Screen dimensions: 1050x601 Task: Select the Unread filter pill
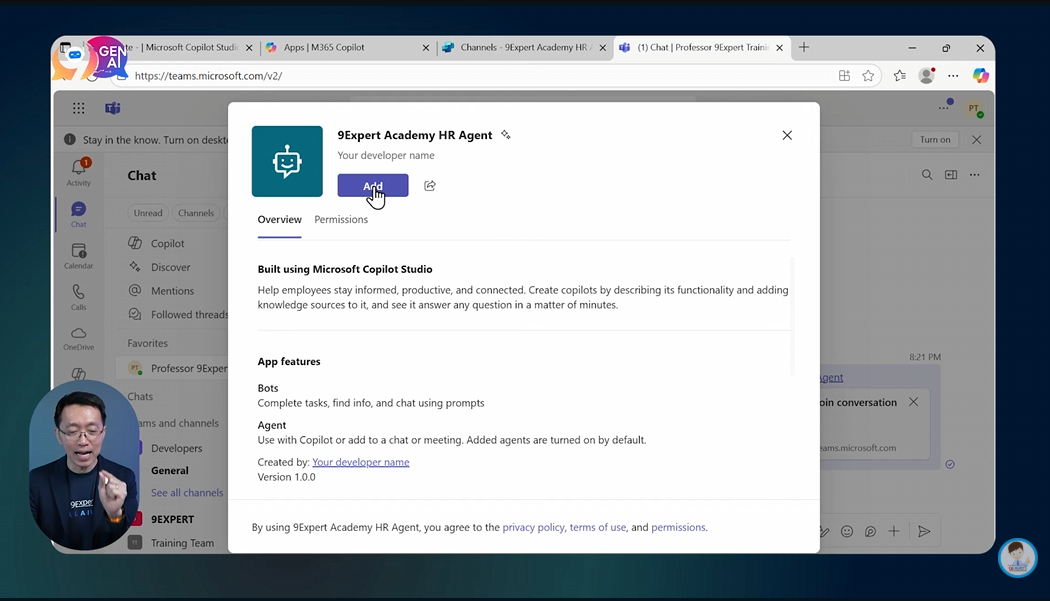click(147, 212)
